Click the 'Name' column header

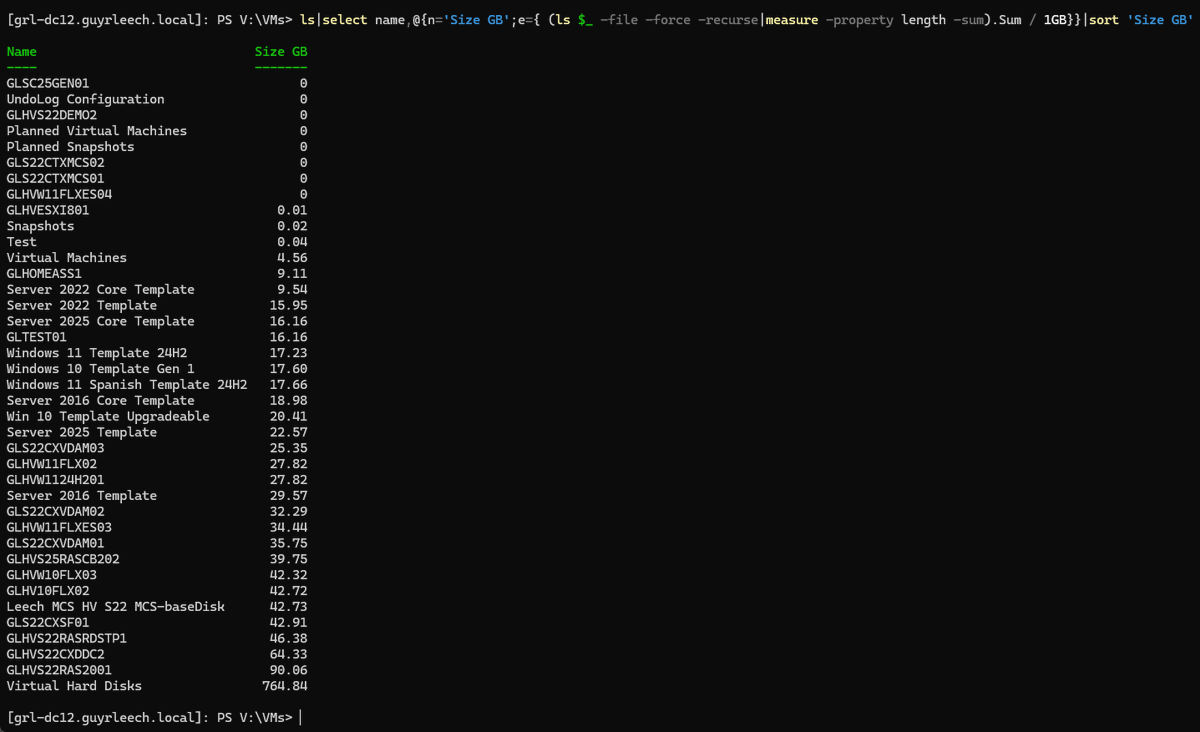pyautogui.click(x=22, y=51)
